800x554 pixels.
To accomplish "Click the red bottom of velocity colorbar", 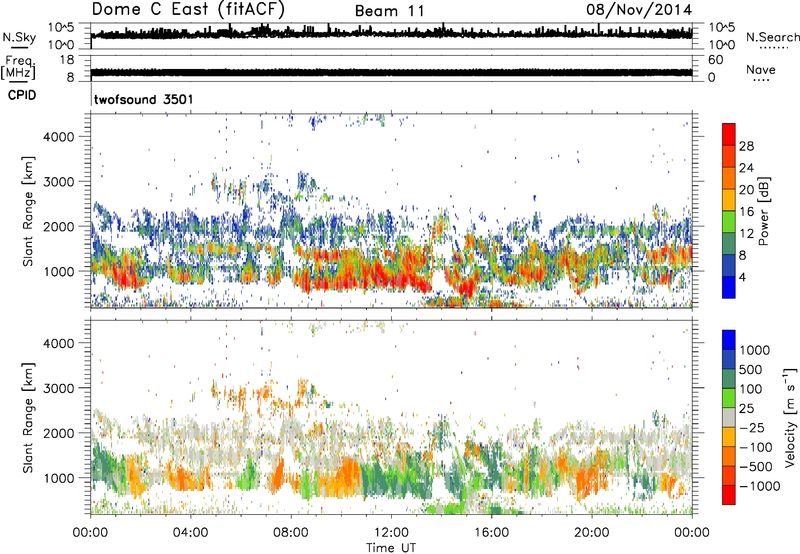I will [729, 495].
